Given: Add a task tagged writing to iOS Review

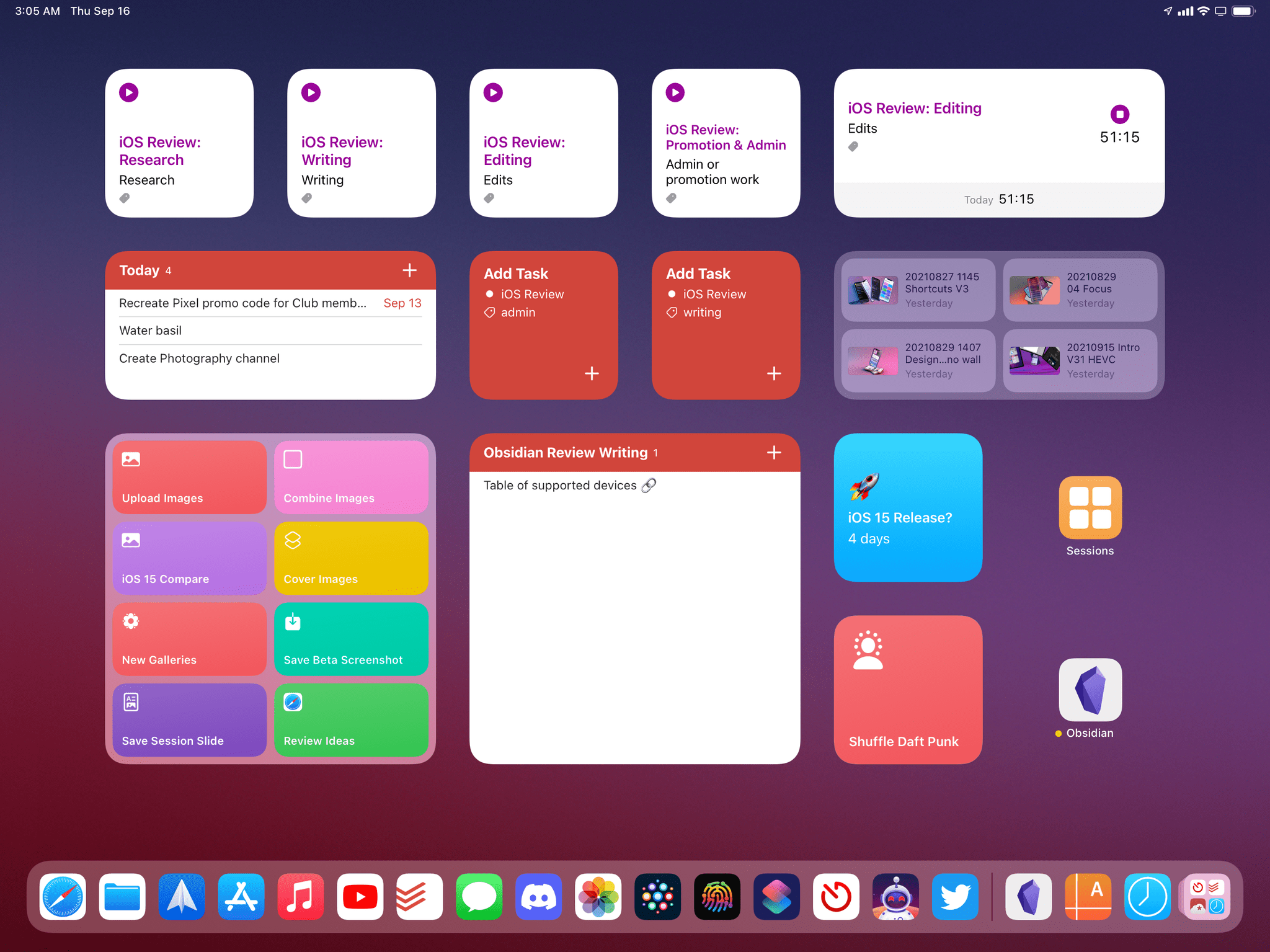Looking at the screenshot, I should pyautogui.click(x=774, y=373).
